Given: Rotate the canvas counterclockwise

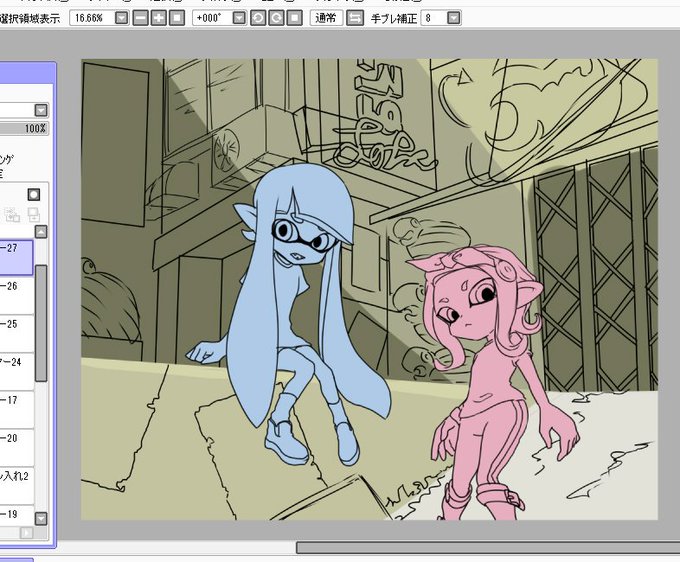Looking at the screenshot, I should click(x=258, y=18).
